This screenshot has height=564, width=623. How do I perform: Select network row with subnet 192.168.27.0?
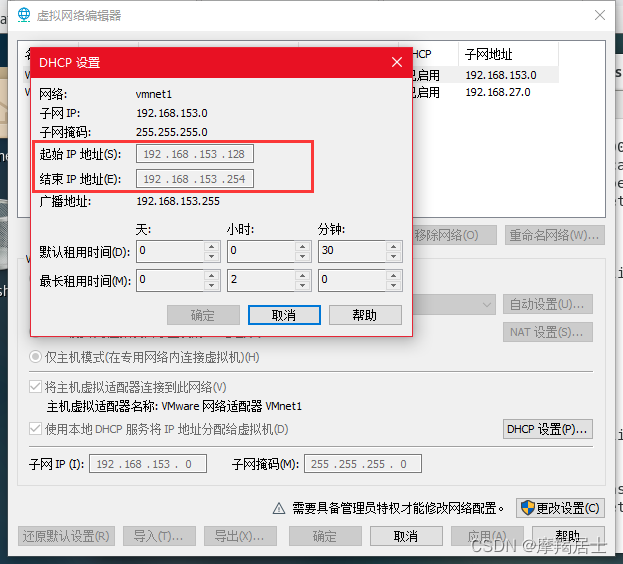pos(486,92)
